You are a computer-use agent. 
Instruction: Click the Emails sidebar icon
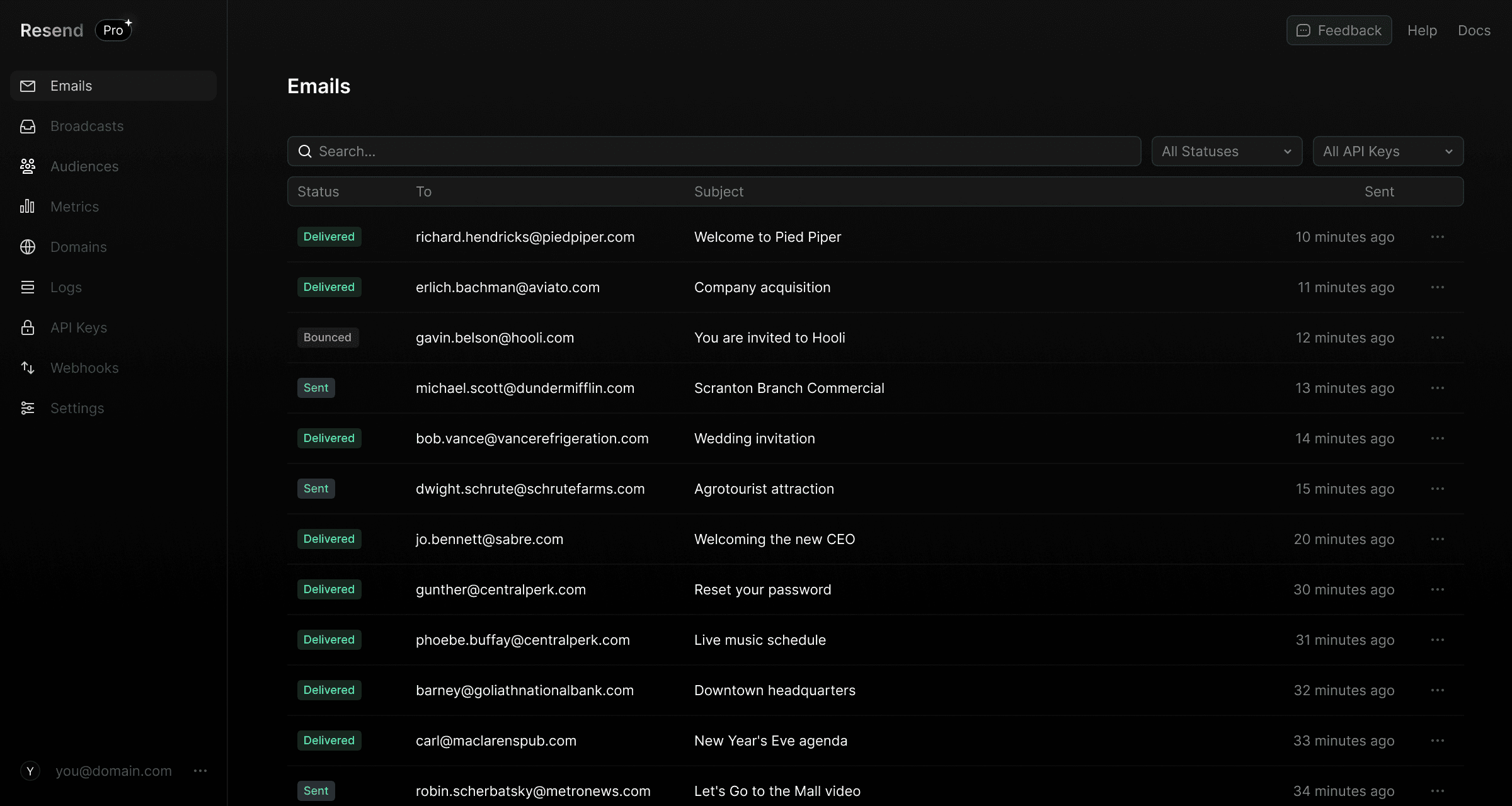click(x=28, y=85)
